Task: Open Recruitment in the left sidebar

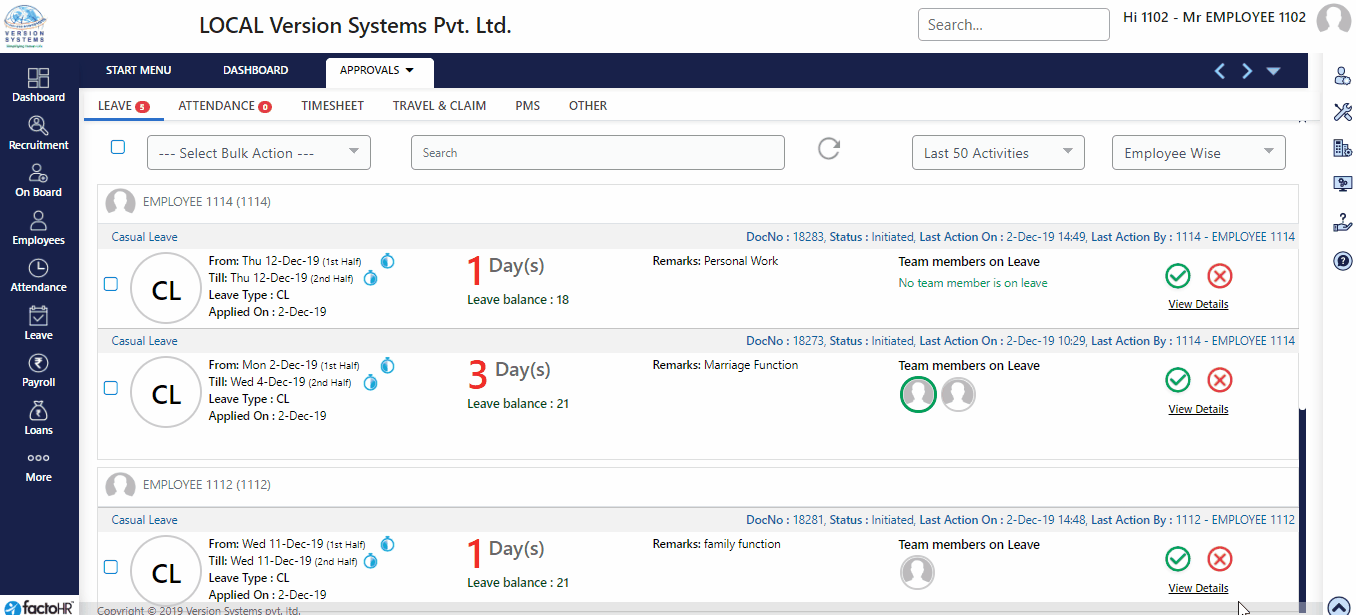Action: [x=38, y=132]
